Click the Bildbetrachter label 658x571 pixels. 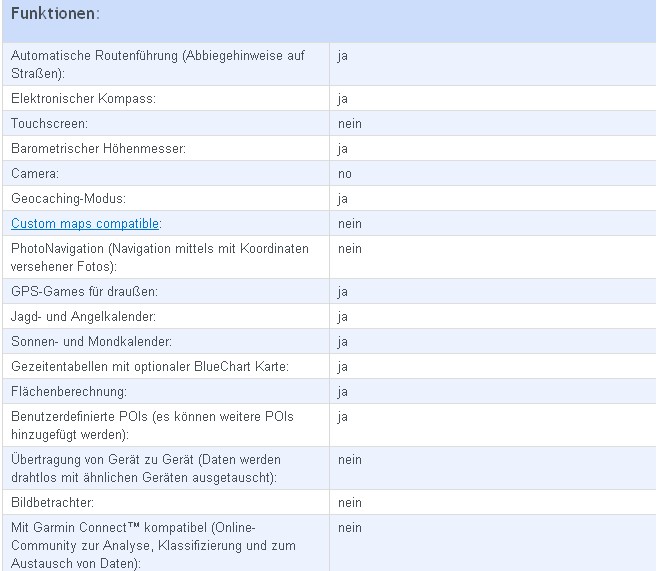[52, 503]
